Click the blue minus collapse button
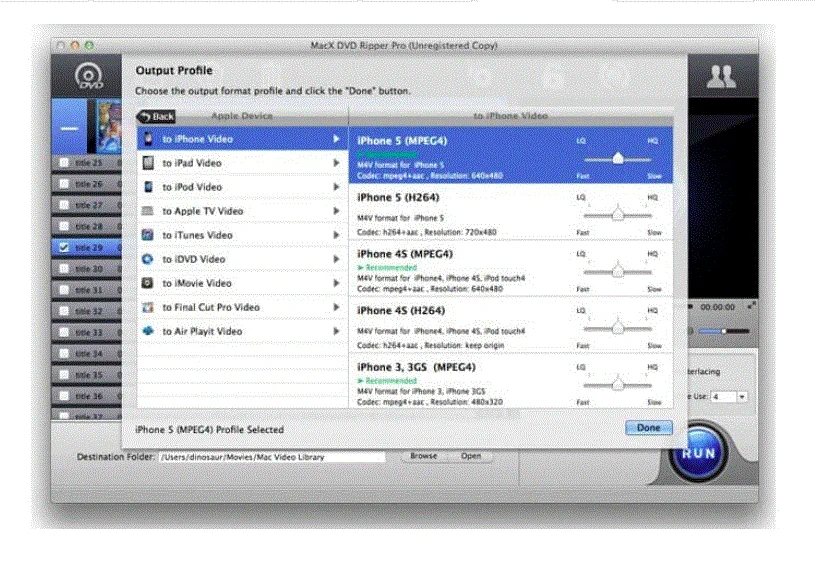Image resolution: width=816 pixels, height=566 pixels. (69, 128)
